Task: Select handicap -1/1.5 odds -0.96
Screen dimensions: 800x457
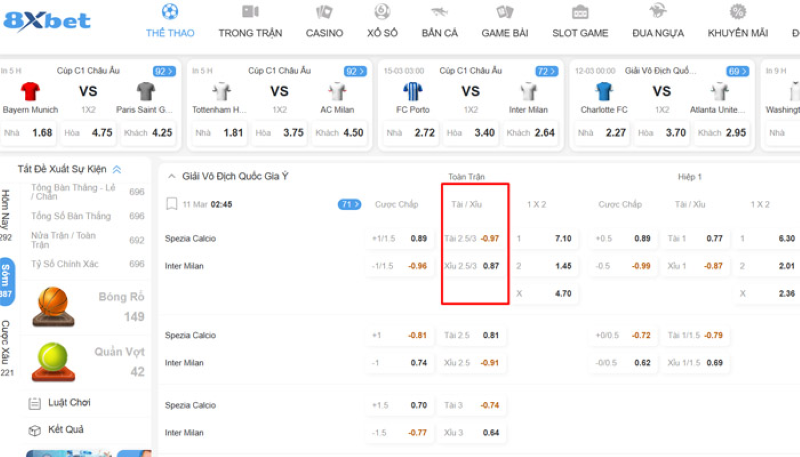Action: (x=399, y=266)
